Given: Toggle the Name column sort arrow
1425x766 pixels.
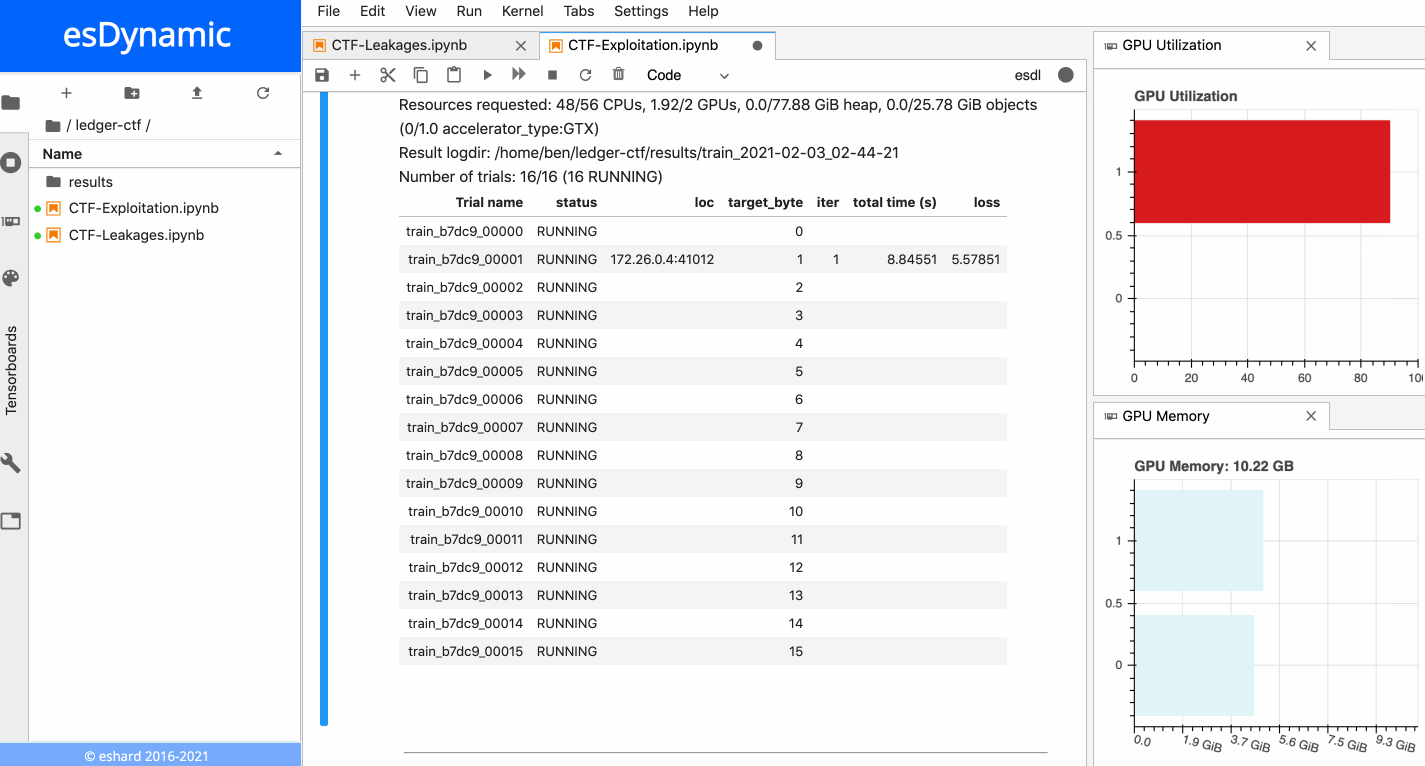Looking at the screenshot, I should (277, 153).
